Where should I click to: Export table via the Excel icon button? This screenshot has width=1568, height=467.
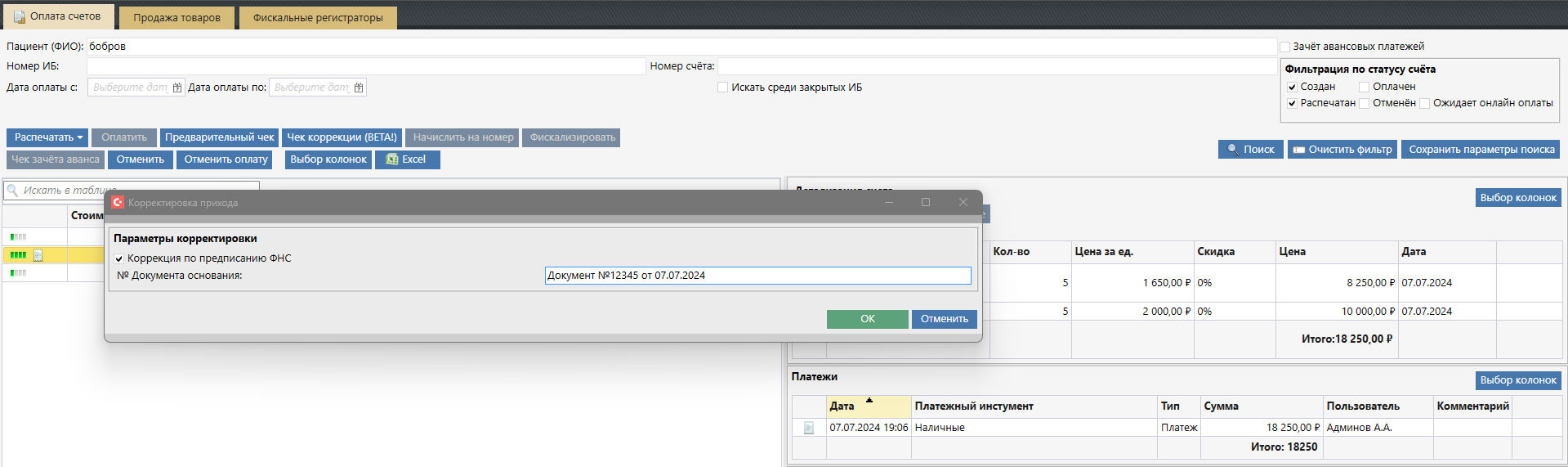[407, 159]
